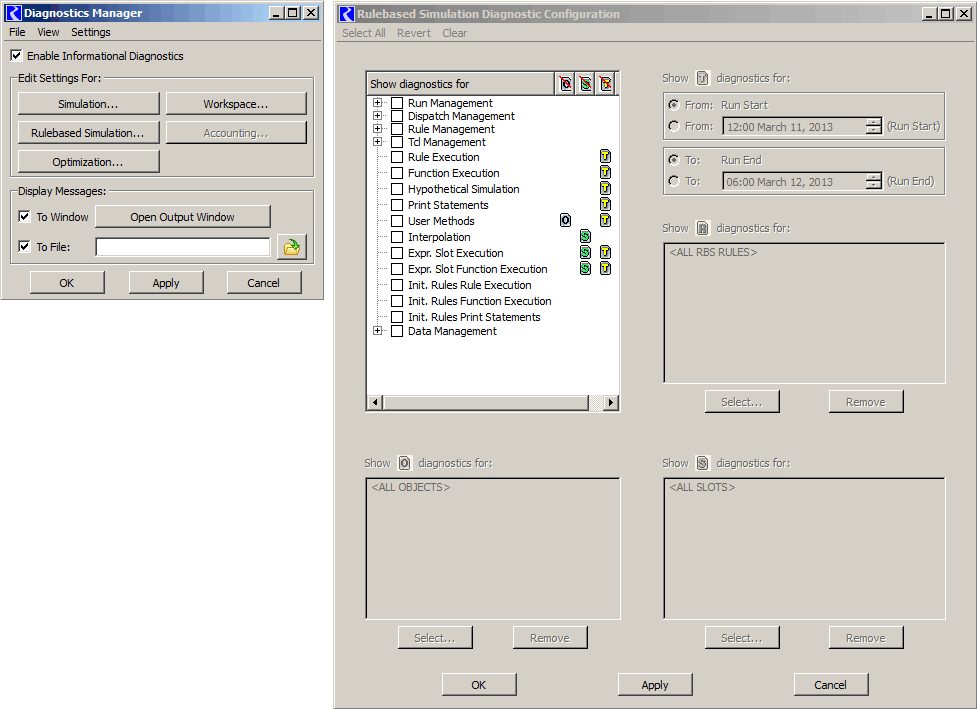
Task: Open Optimization settings button
Action: click(x=88, y=161)
